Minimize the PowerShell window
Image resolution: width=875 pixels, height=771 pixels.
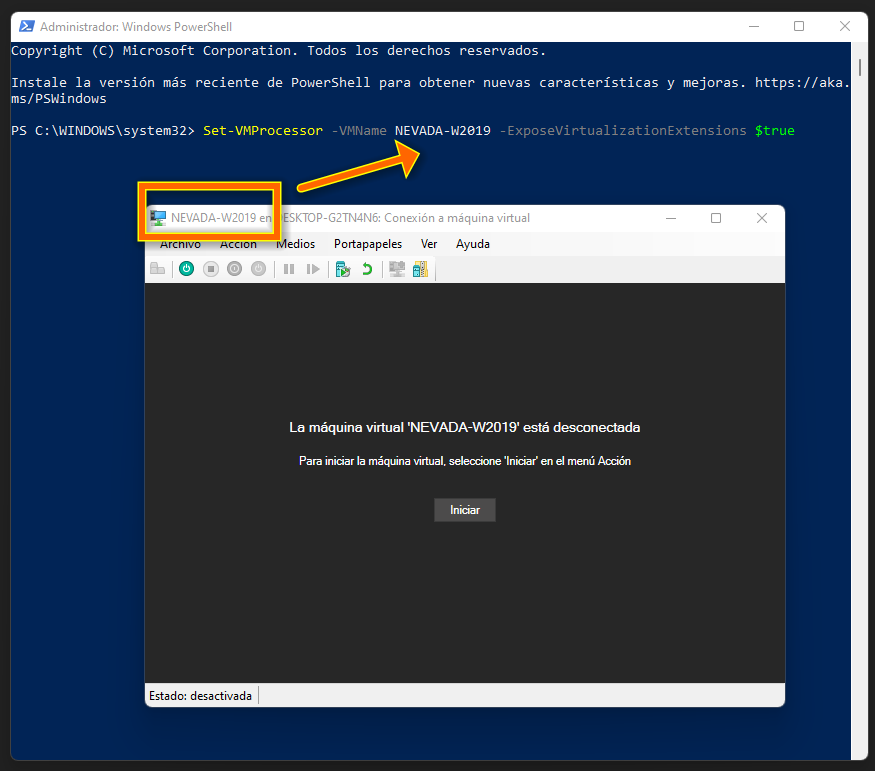(754, 26)
